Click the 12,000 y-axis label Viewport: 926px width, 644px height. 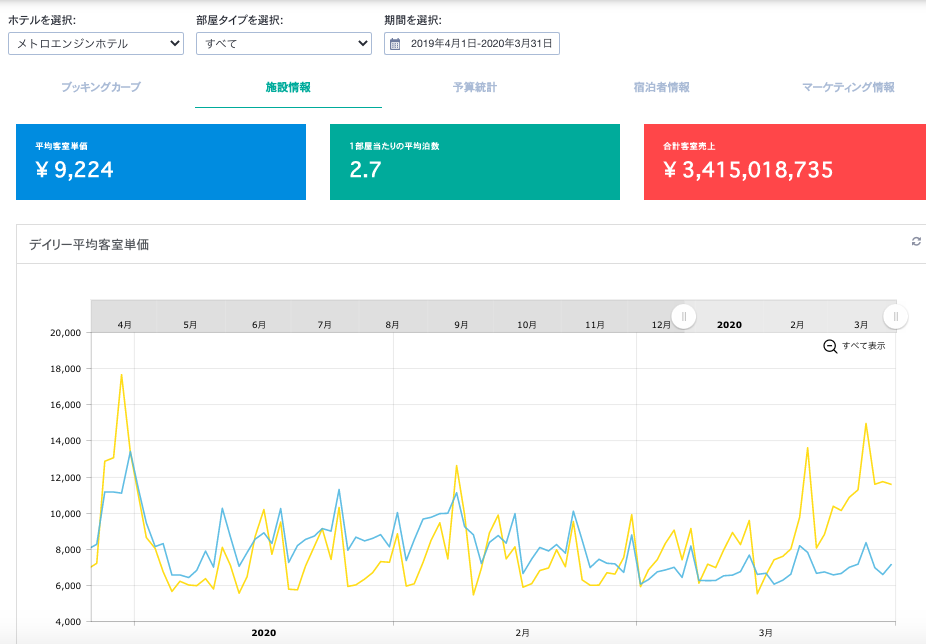click(x=66, y=477)
